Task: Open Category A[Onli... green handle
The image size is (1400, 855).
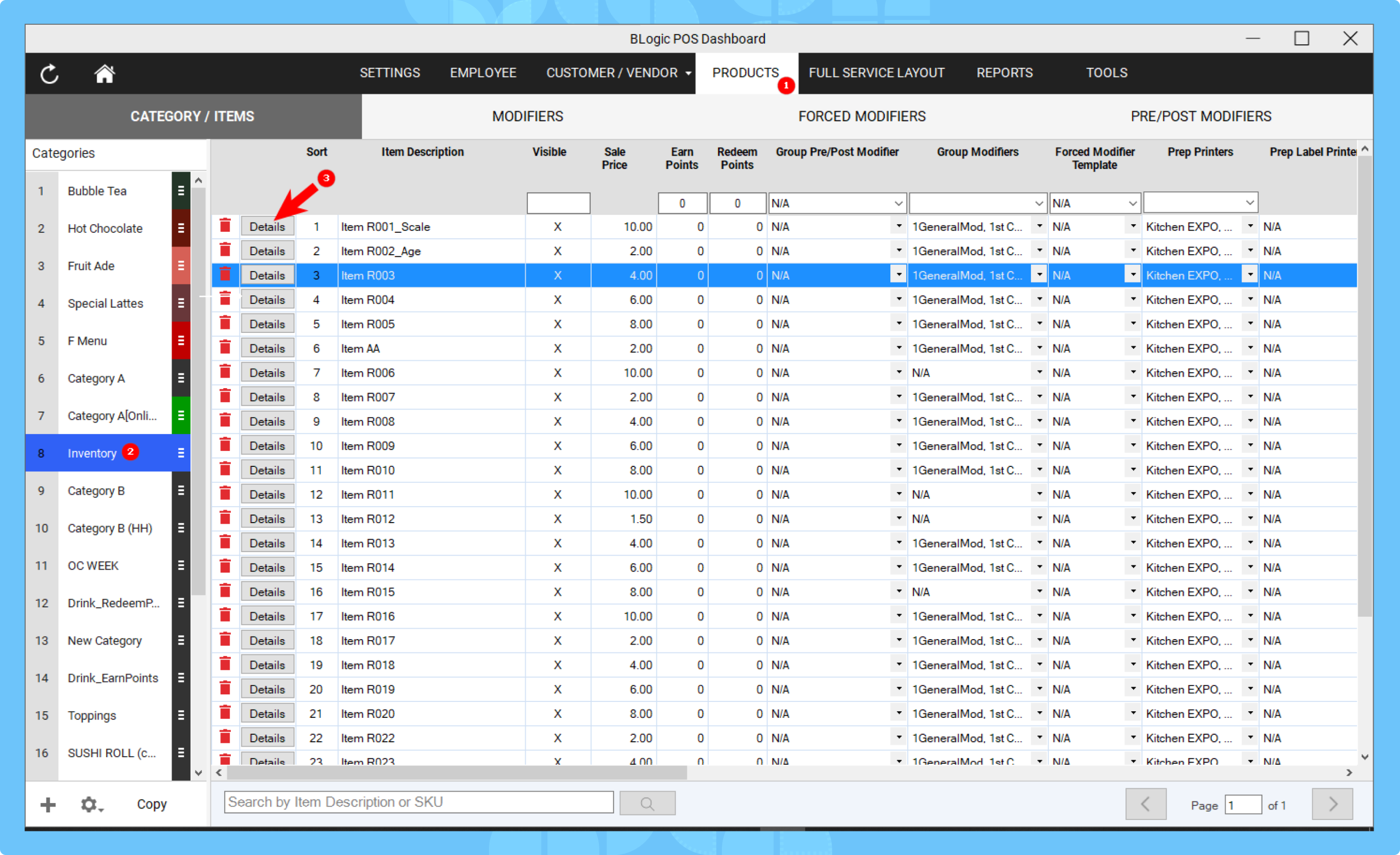Action: pyautogui.click(x=180, y=416)
